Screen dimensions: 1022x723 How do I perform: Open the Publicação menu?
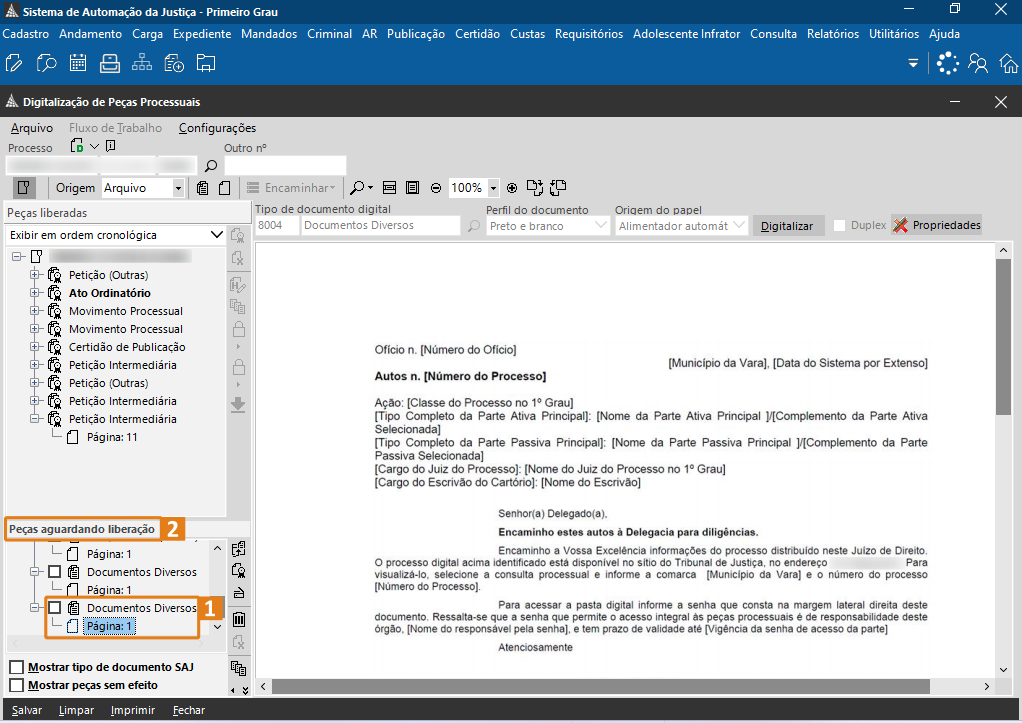coord(416,34)
